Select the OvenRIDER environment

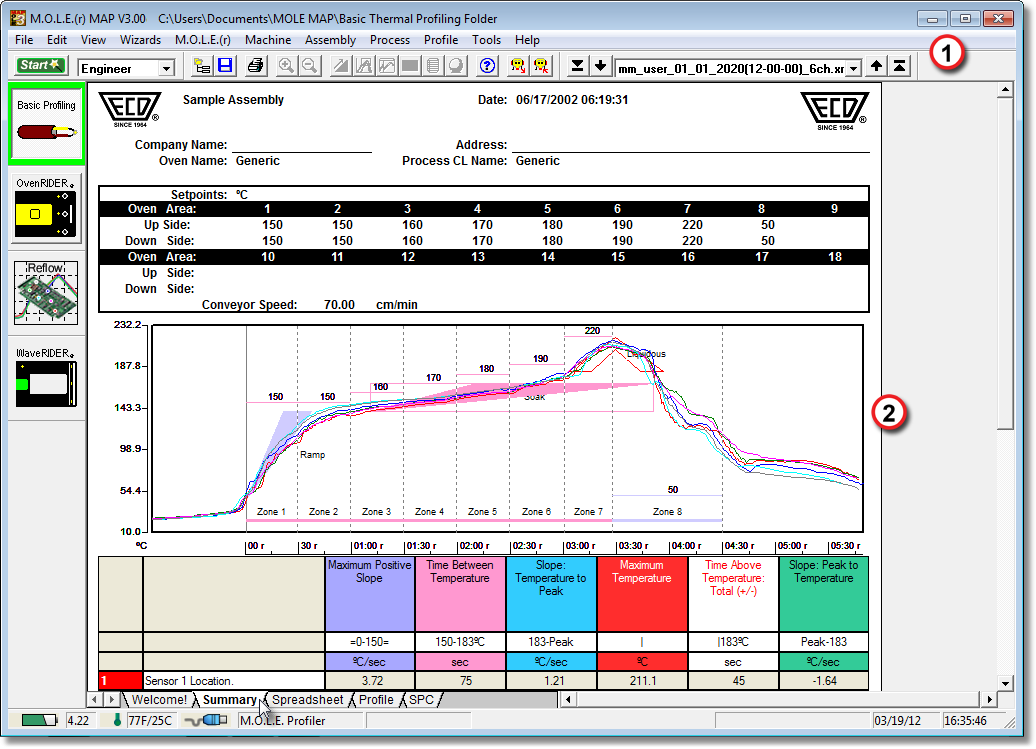coord(46,209)
